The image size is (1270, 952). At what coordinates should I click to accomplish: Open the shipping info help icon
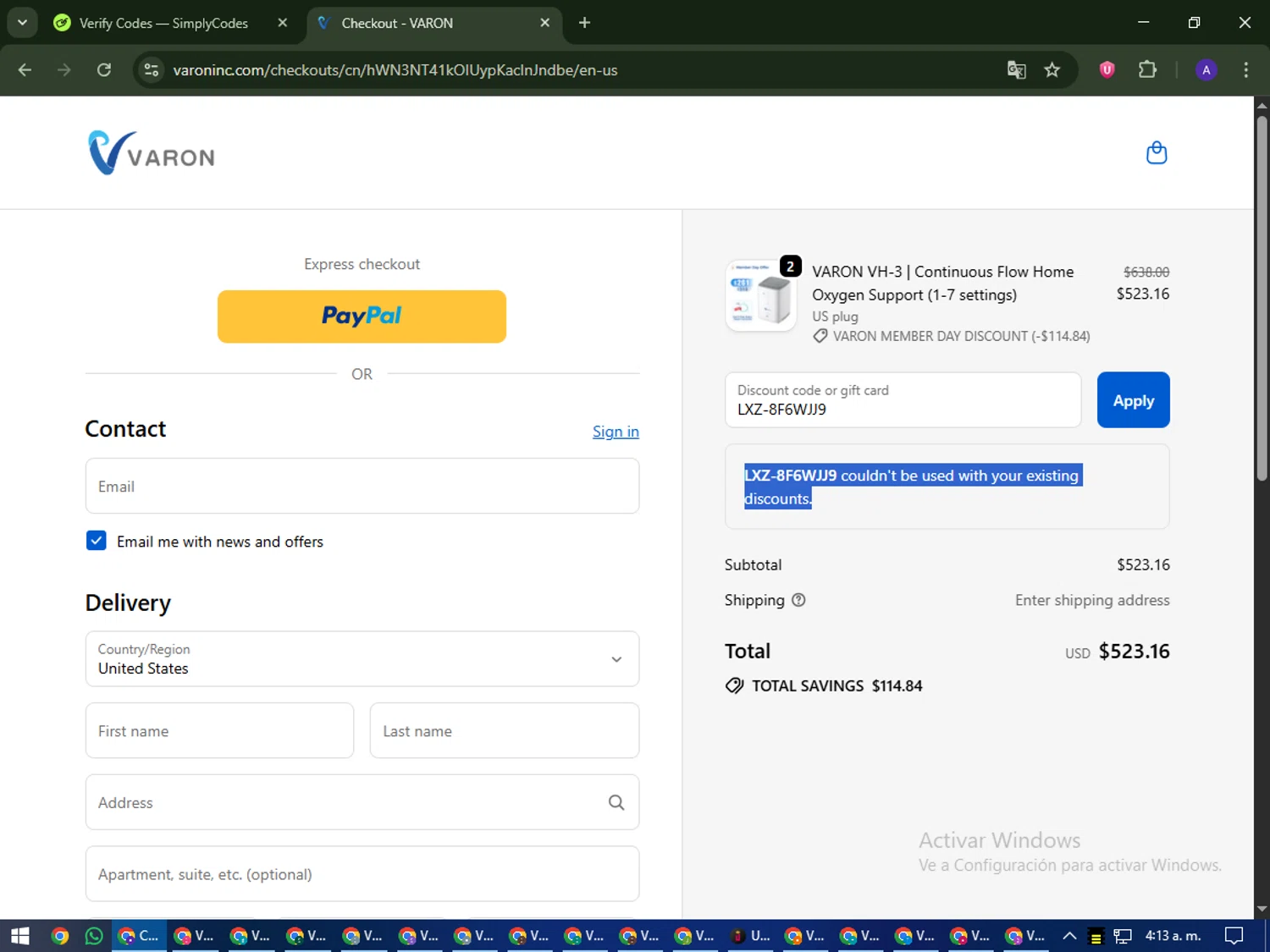pyautogui.click(x=798, y=600)
